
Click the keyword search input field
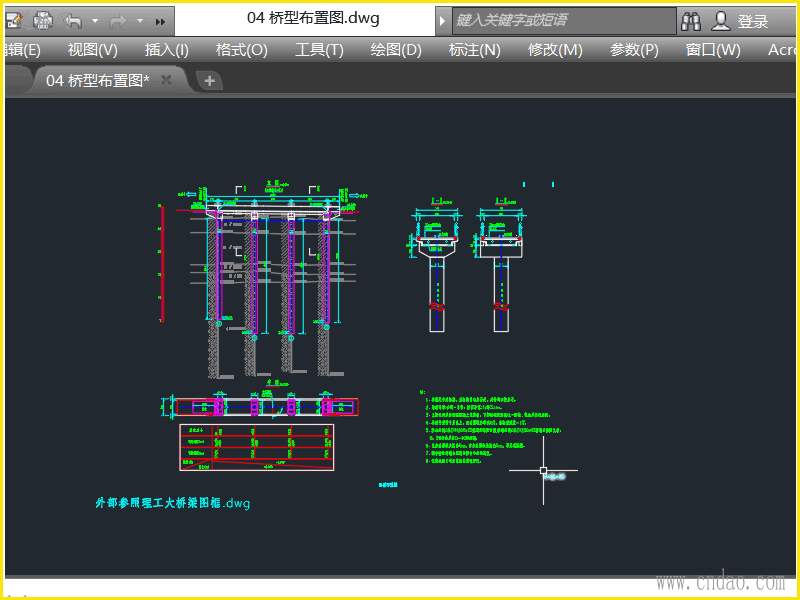tap(560, 20)
